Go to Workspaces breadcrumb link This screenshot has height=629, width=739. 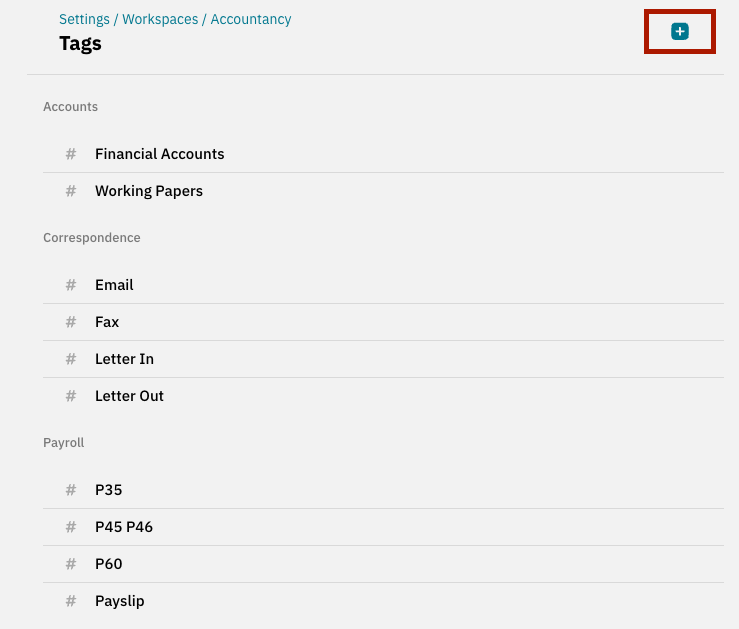point(160,19)
